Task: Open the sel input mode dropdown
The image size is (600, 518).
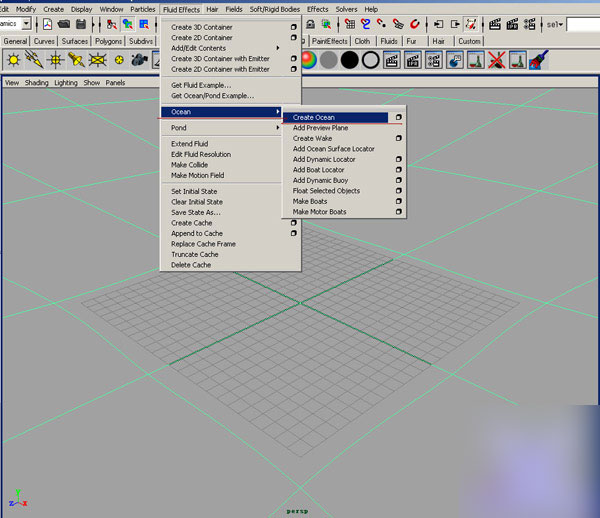Action: pos(555,24)
